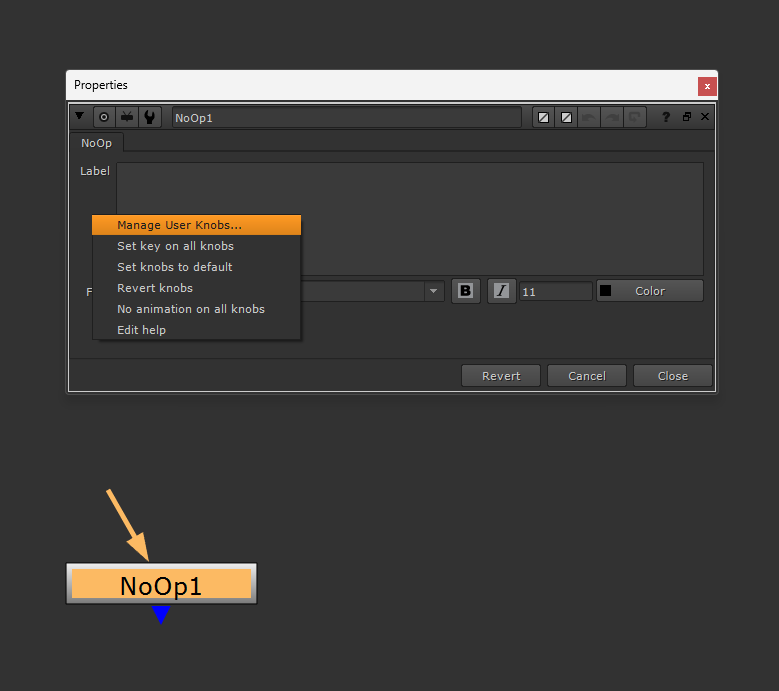Collapse the NoOp1 panel disclosure triangle
The width and height of the screenshot is (779, 691).
pyautogui.click(x=79, y=116)
